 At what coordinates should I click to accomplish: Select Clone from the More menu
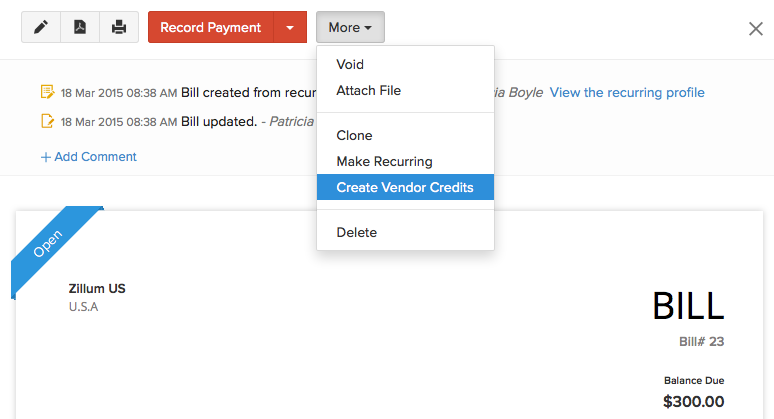pyautogui.click(x=354, y=135)
